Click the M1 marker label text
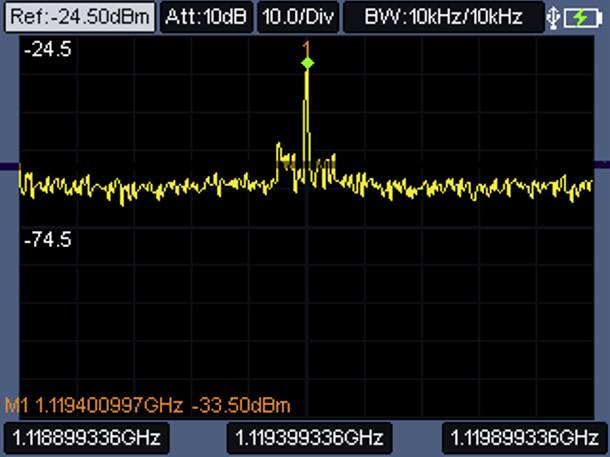The height and width of the screenshot is (457, 610). tap(17, 406)
